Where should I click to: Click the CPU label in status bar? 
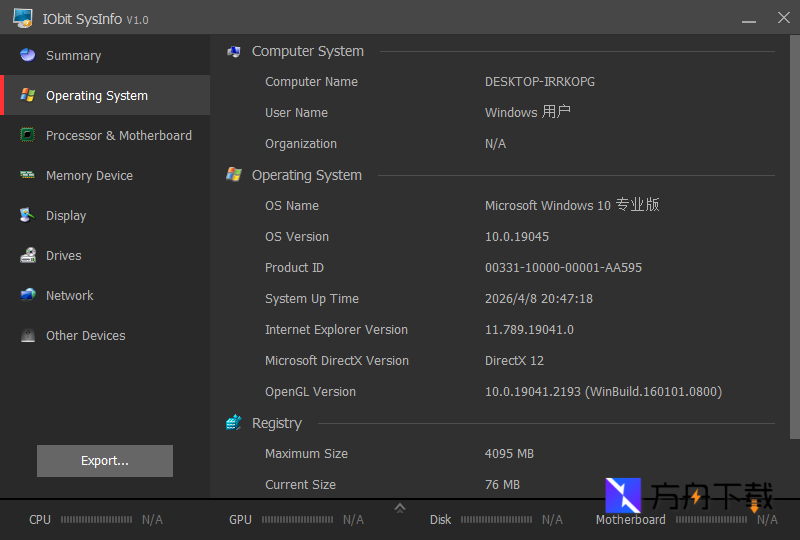point(40,520)
